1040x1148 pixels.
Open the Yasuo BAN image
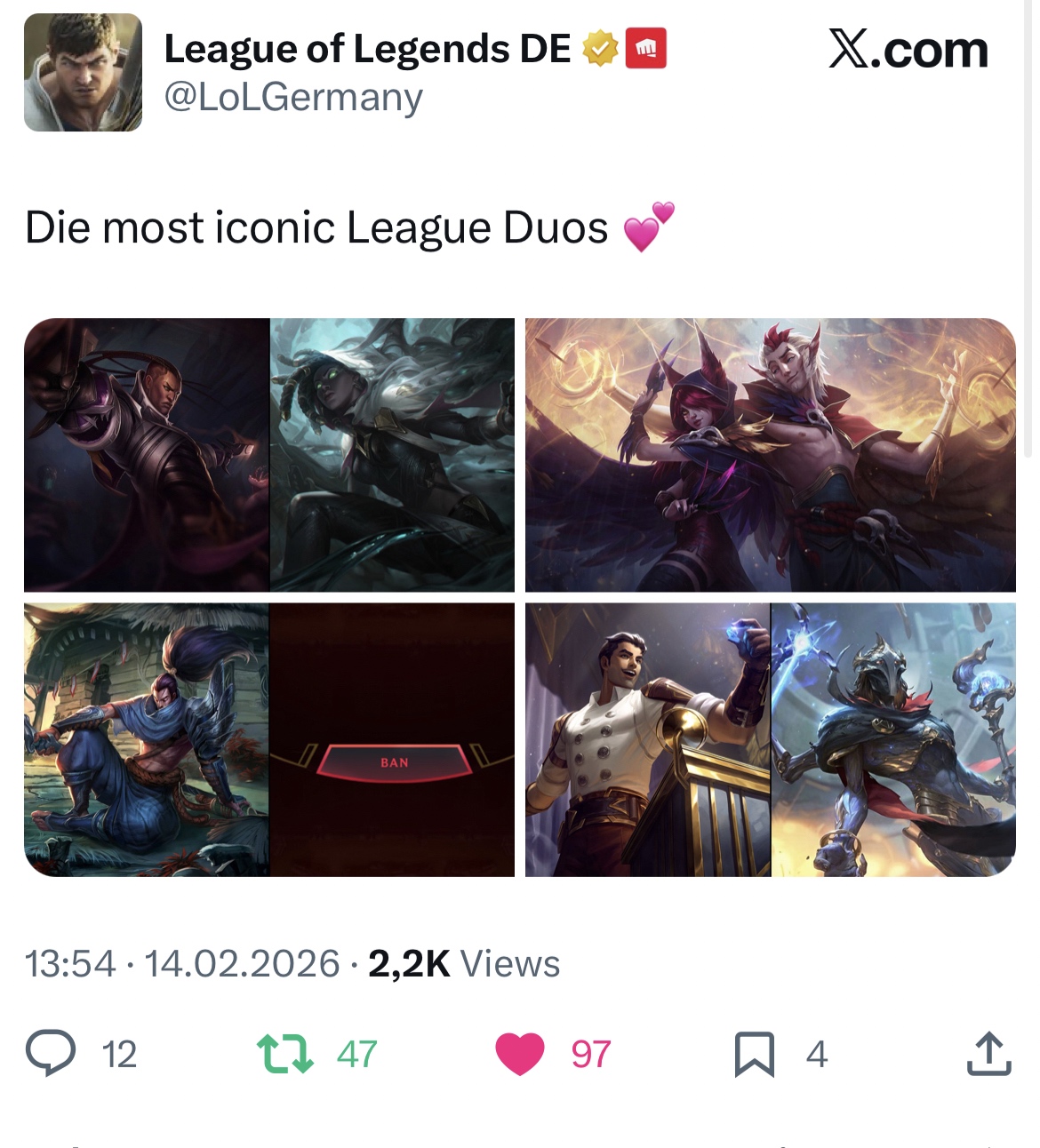point(269,740)
